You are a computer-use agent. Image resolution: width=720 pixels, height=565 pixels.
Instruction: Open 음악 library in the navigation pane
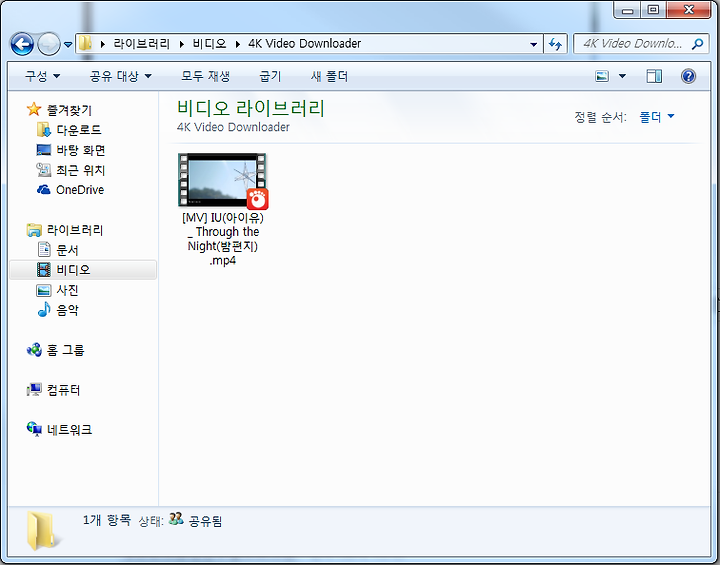67,311
